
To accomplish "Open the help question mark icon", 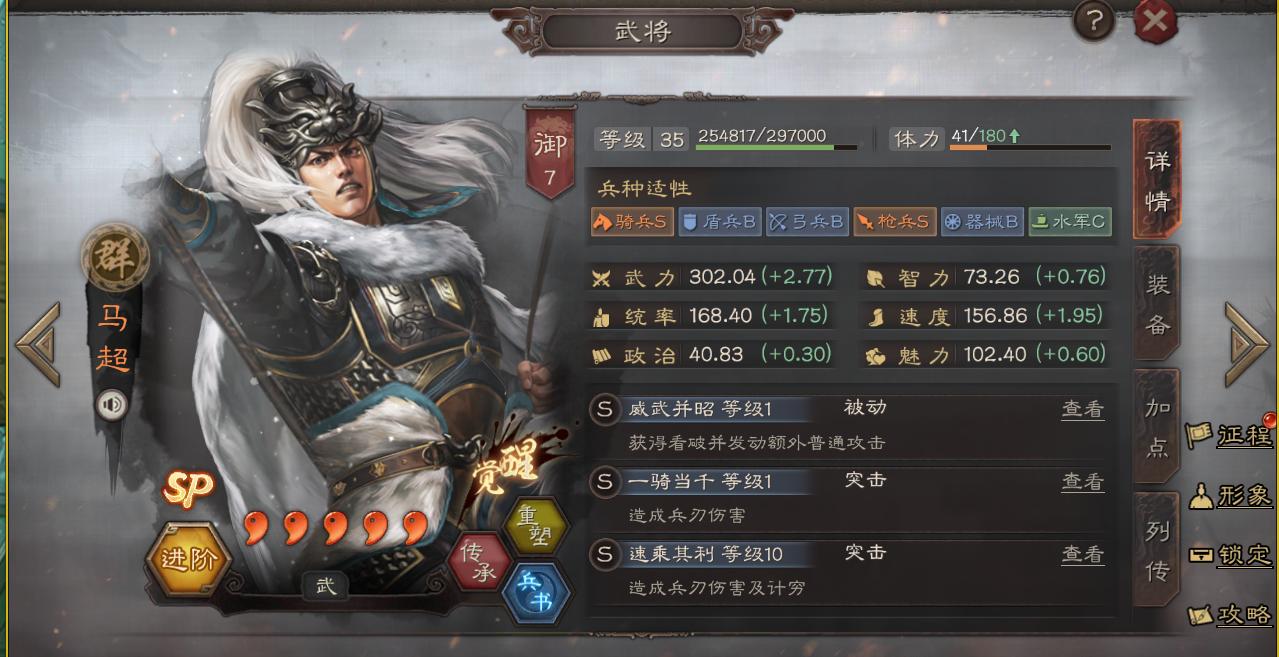I will [x=1095, y=21].
